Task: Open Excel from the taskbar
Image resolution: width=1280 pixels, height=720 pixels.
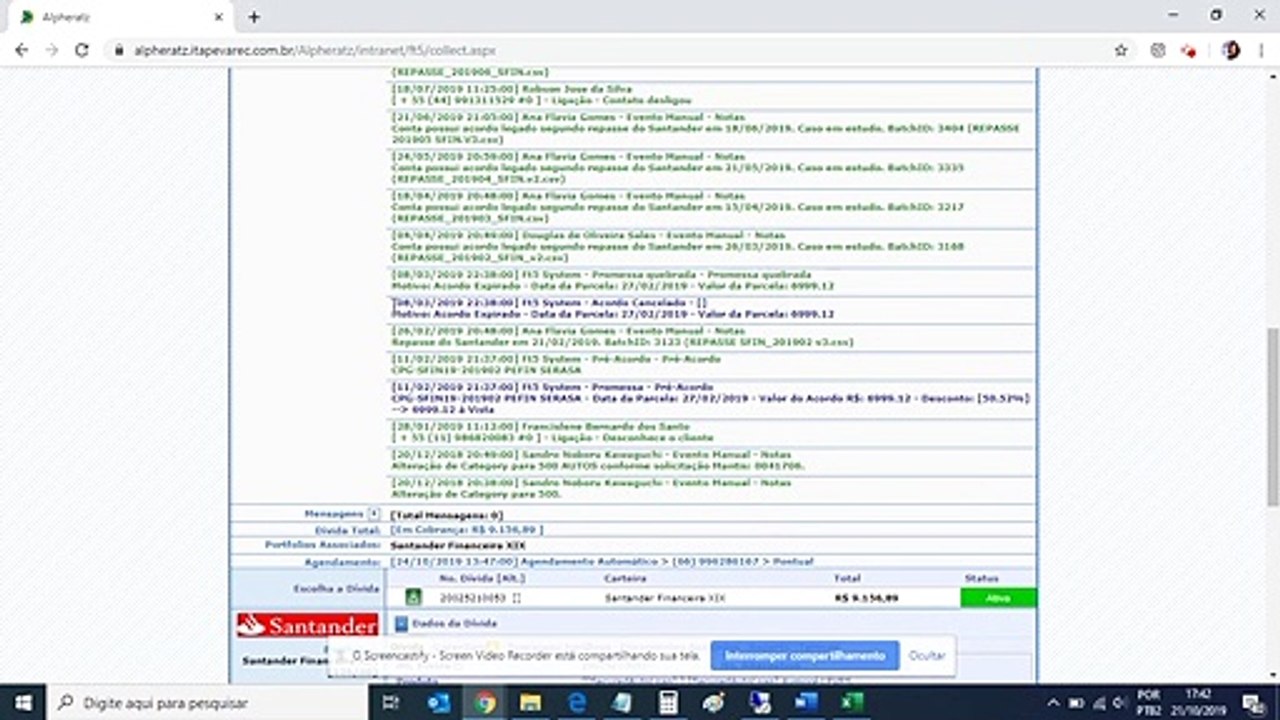Action: tap(852, 703)
